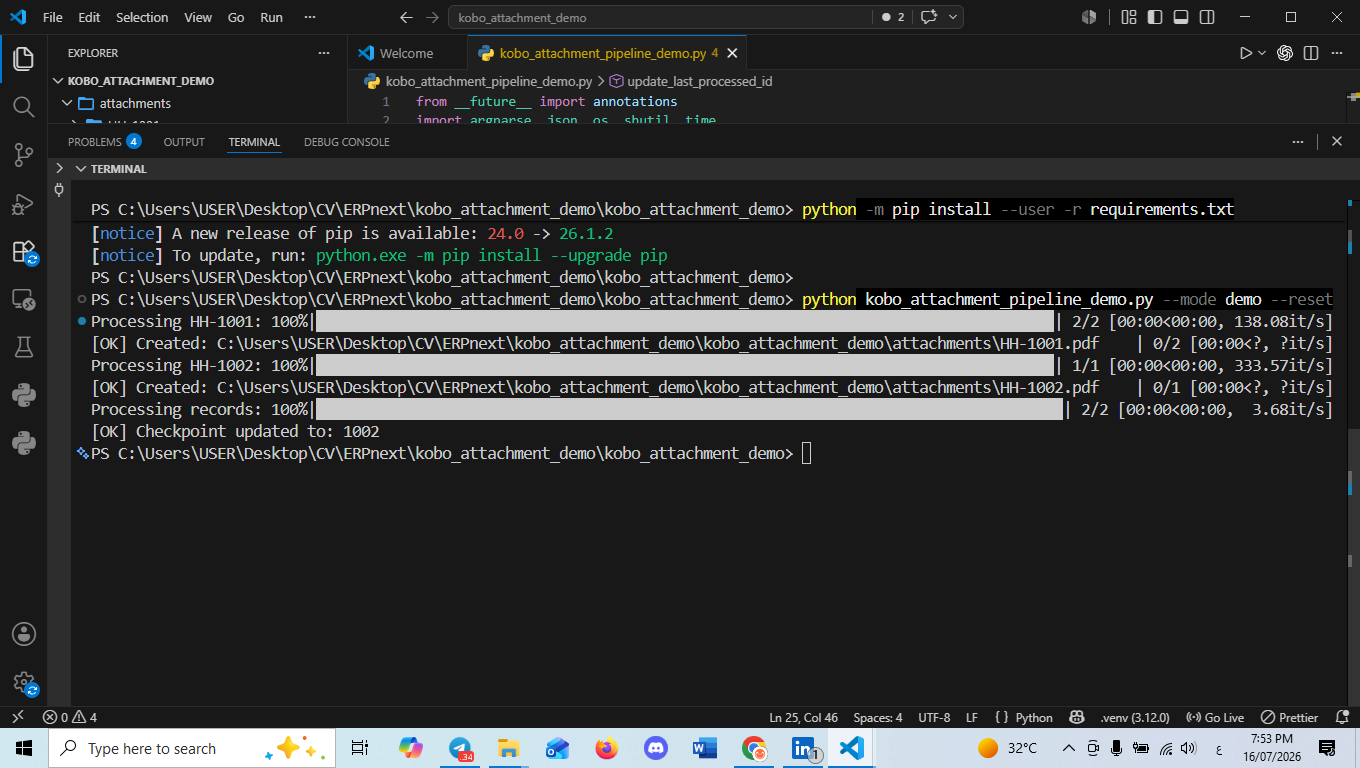Click the Spaces: 4 indentation indicator
This screenshot has height=768, width=1360.
[x=878, y=717]
